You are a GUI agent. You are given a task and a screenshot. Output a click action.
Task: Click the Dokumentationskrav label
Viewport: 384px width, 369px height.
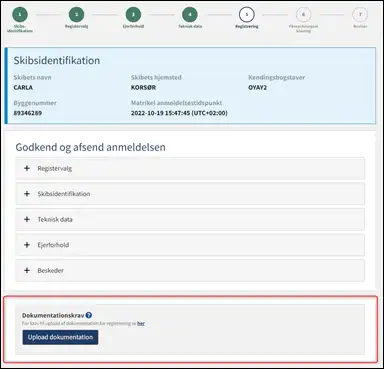[53, 315]
